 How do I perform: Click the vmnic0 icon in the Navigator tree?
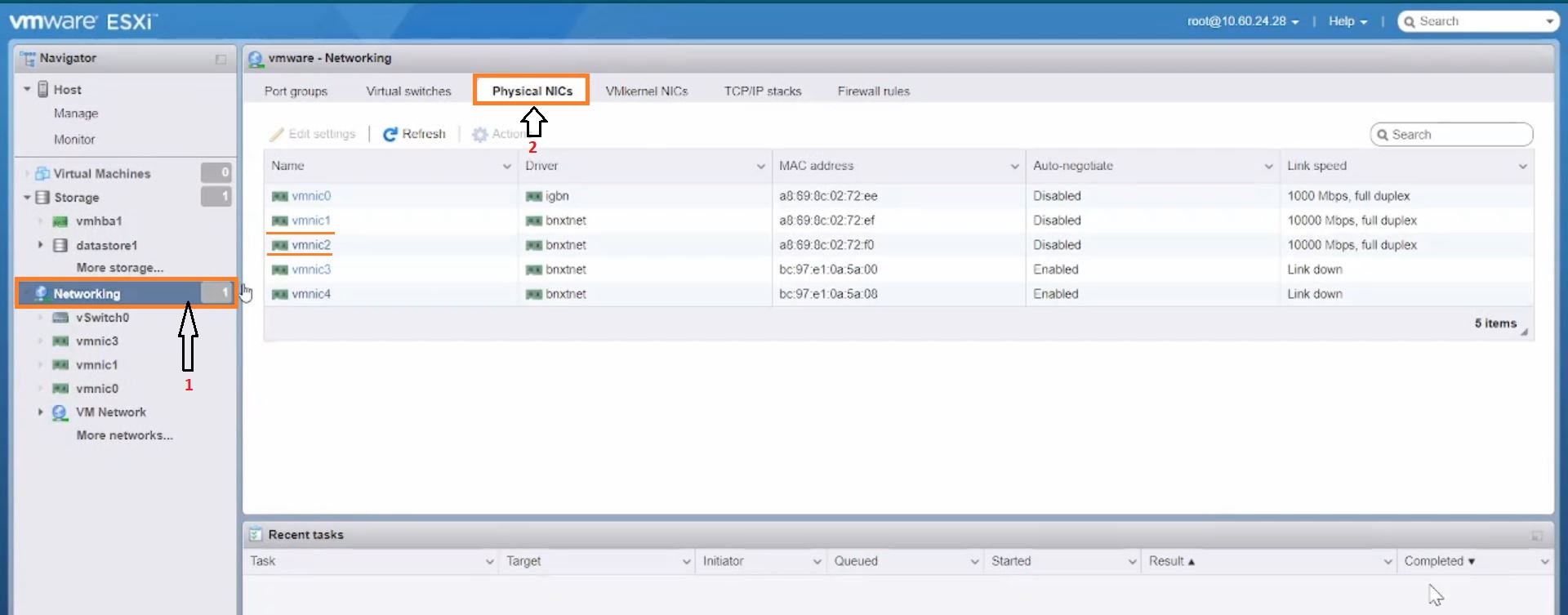click(x=60, y=389)
